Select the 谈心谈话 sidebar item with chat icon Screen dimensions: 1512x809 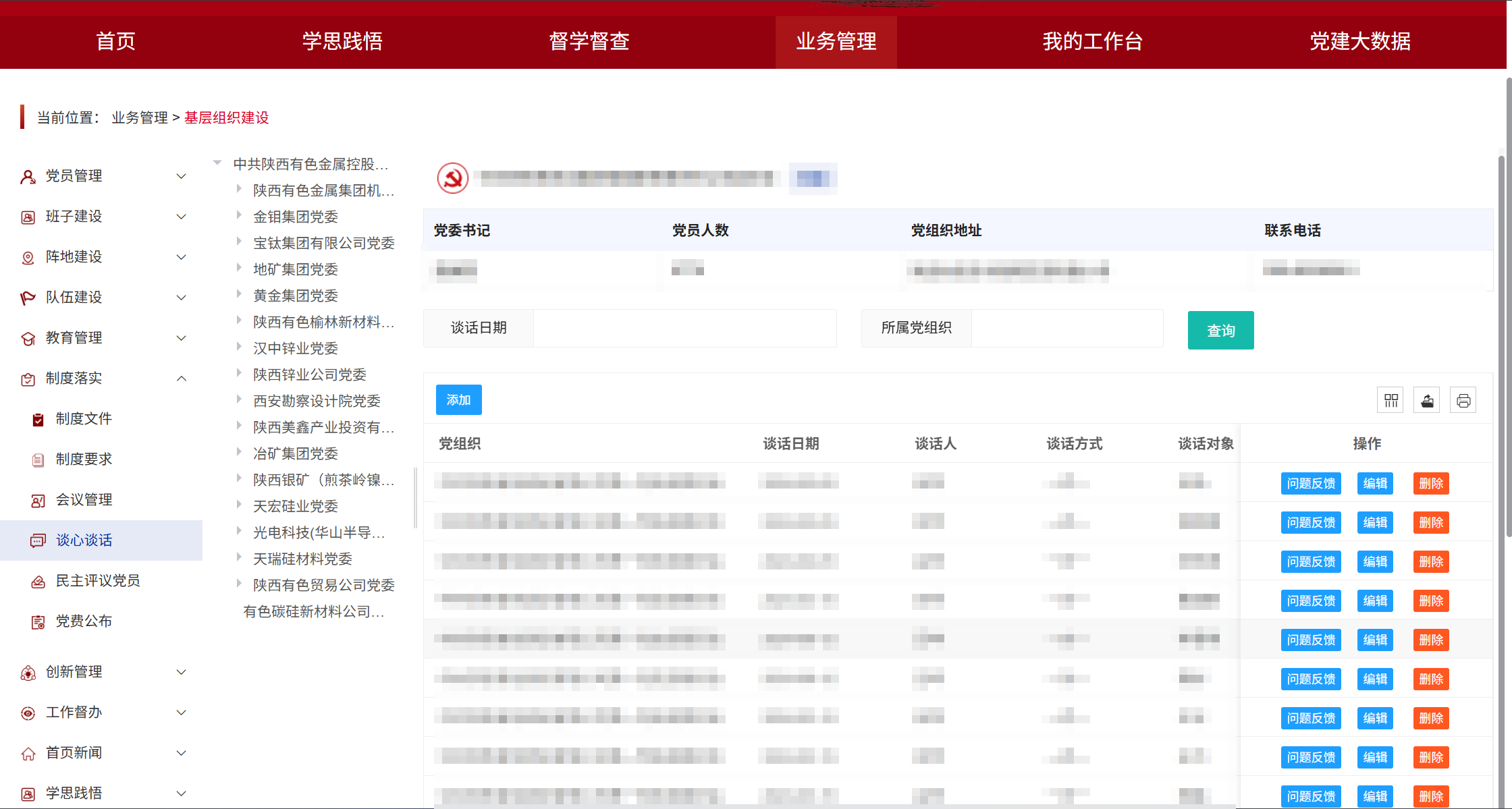coord(84,540)
